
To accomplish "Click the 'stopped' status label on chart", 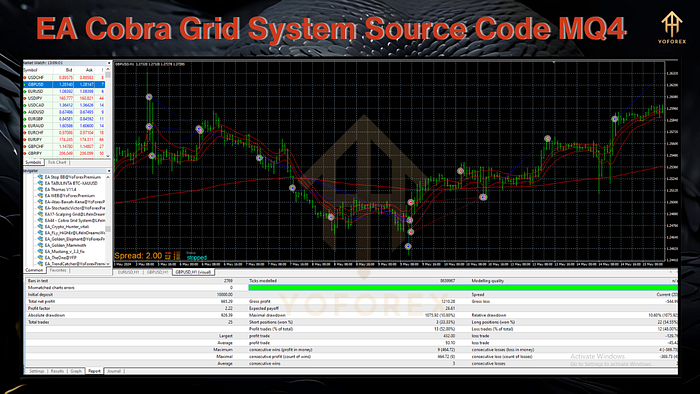I will click(x=197, y=258).
